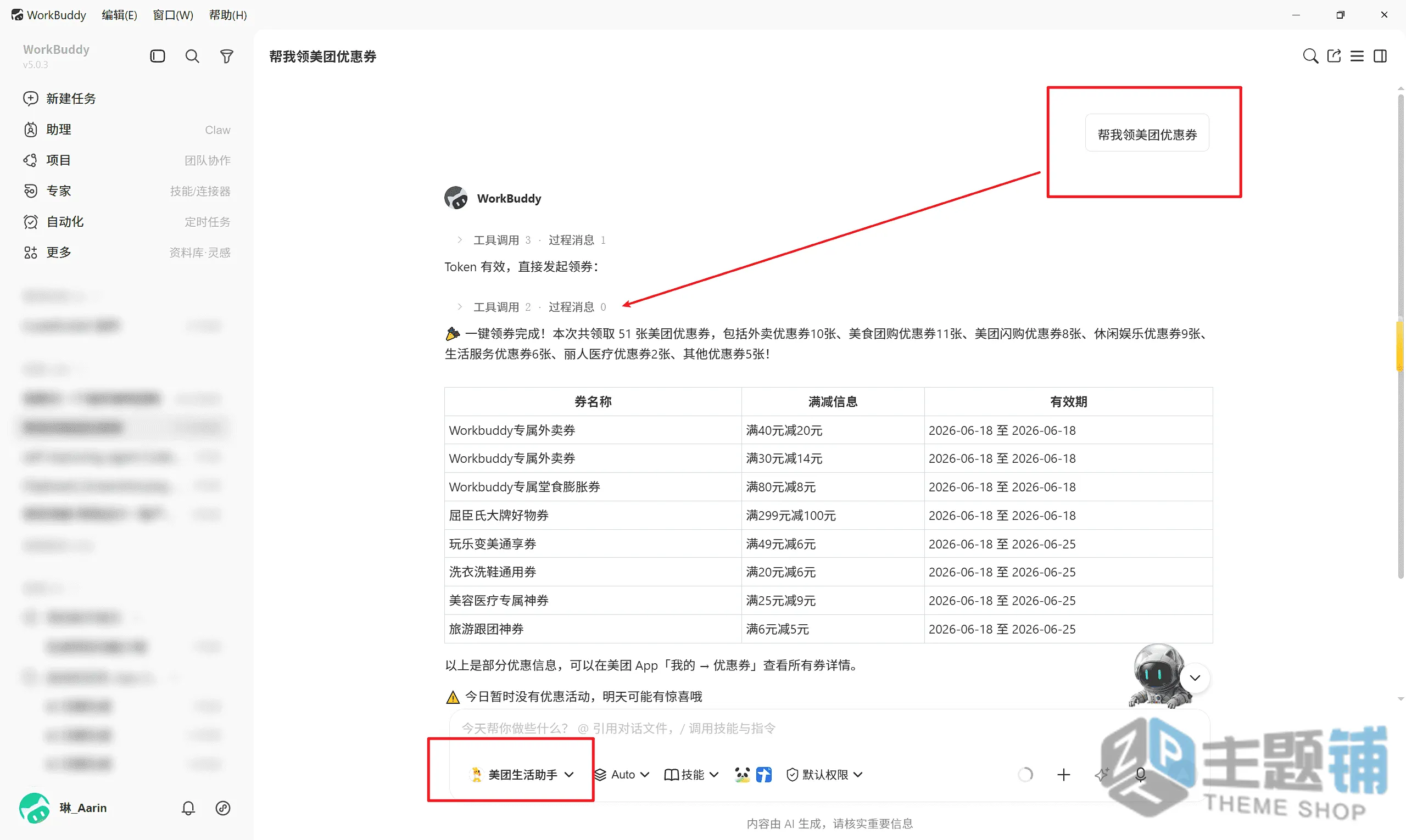The image size is (1406, 840).
Task: Open the compass icon beside notifications
Action: click(222, 808)
